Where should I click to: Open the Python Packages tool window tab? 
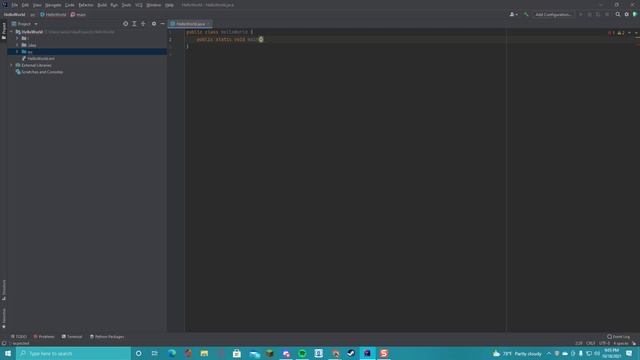click(107, 337)
